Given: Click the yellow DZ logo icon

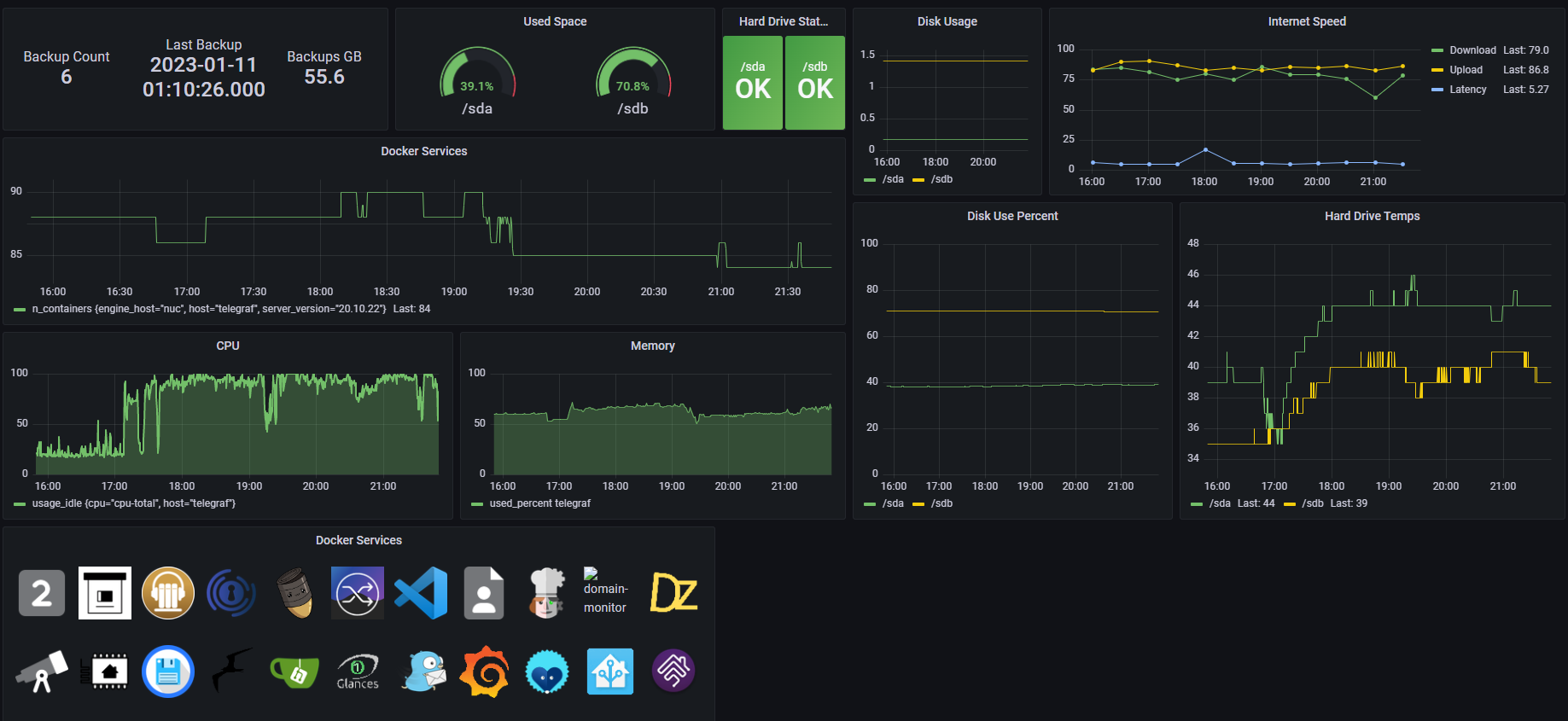Looking at the screenshot, I should pyautogui.click(x=673, y=593).
